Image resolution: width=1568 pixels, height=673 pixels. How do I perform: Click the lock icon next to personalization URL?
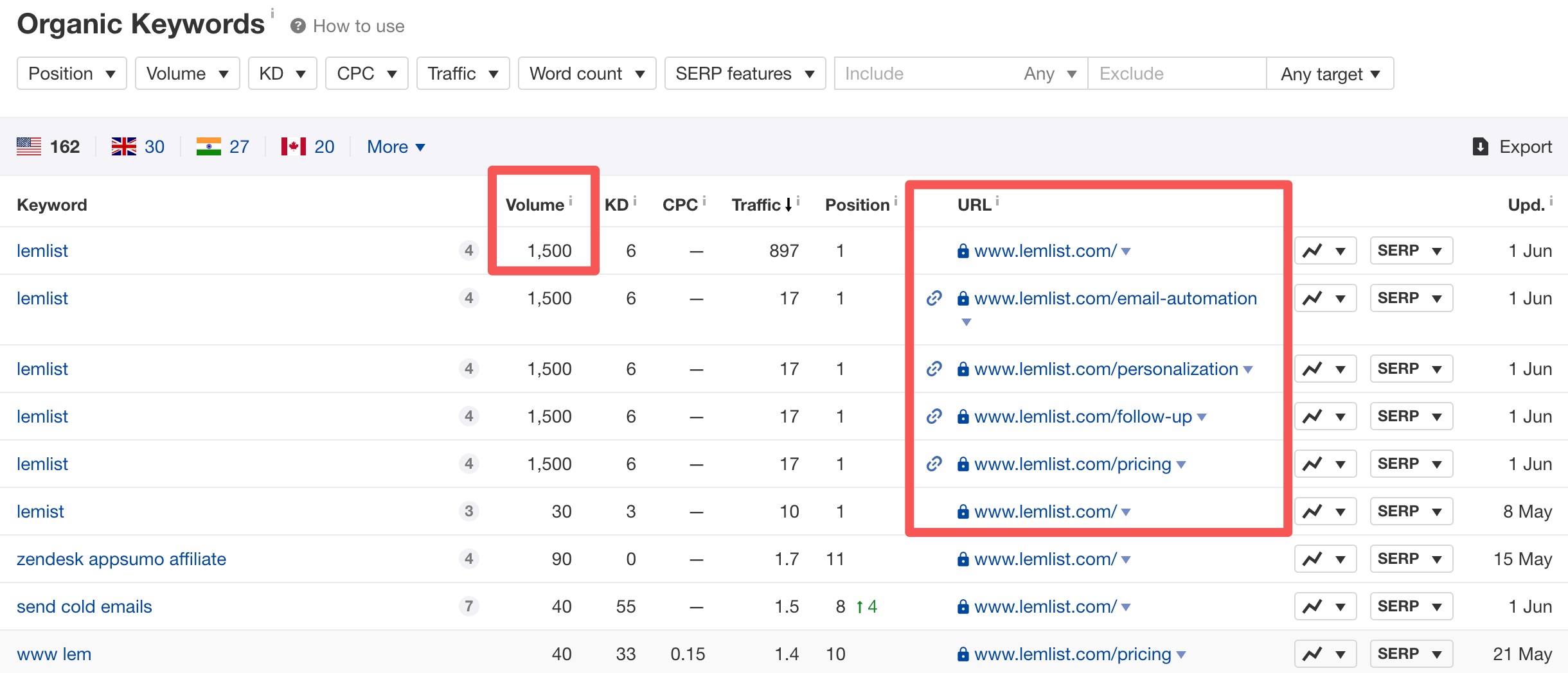coord(963,369)
